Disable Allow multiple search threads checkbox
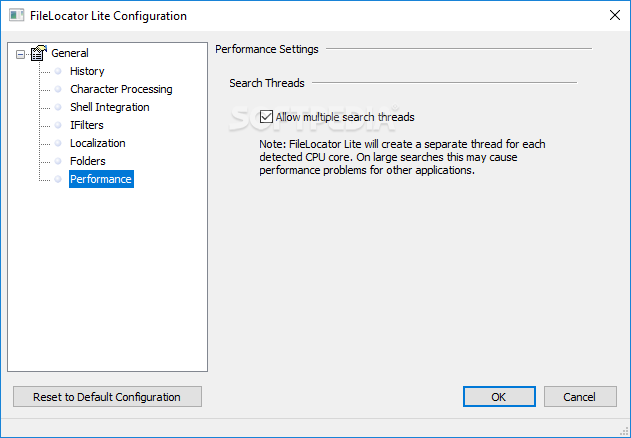 click(x=266, y=117)
